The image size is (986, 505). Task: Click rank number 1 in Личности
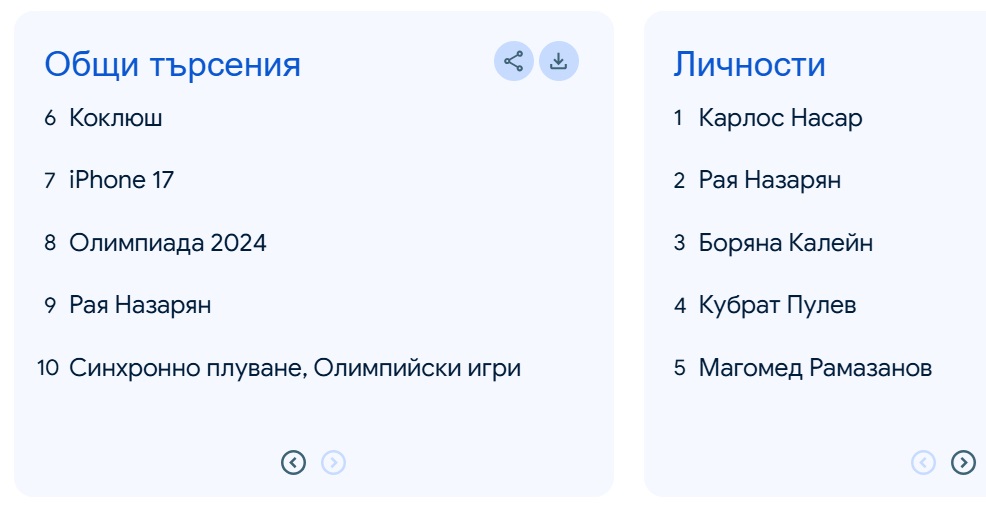pos(678,118)
